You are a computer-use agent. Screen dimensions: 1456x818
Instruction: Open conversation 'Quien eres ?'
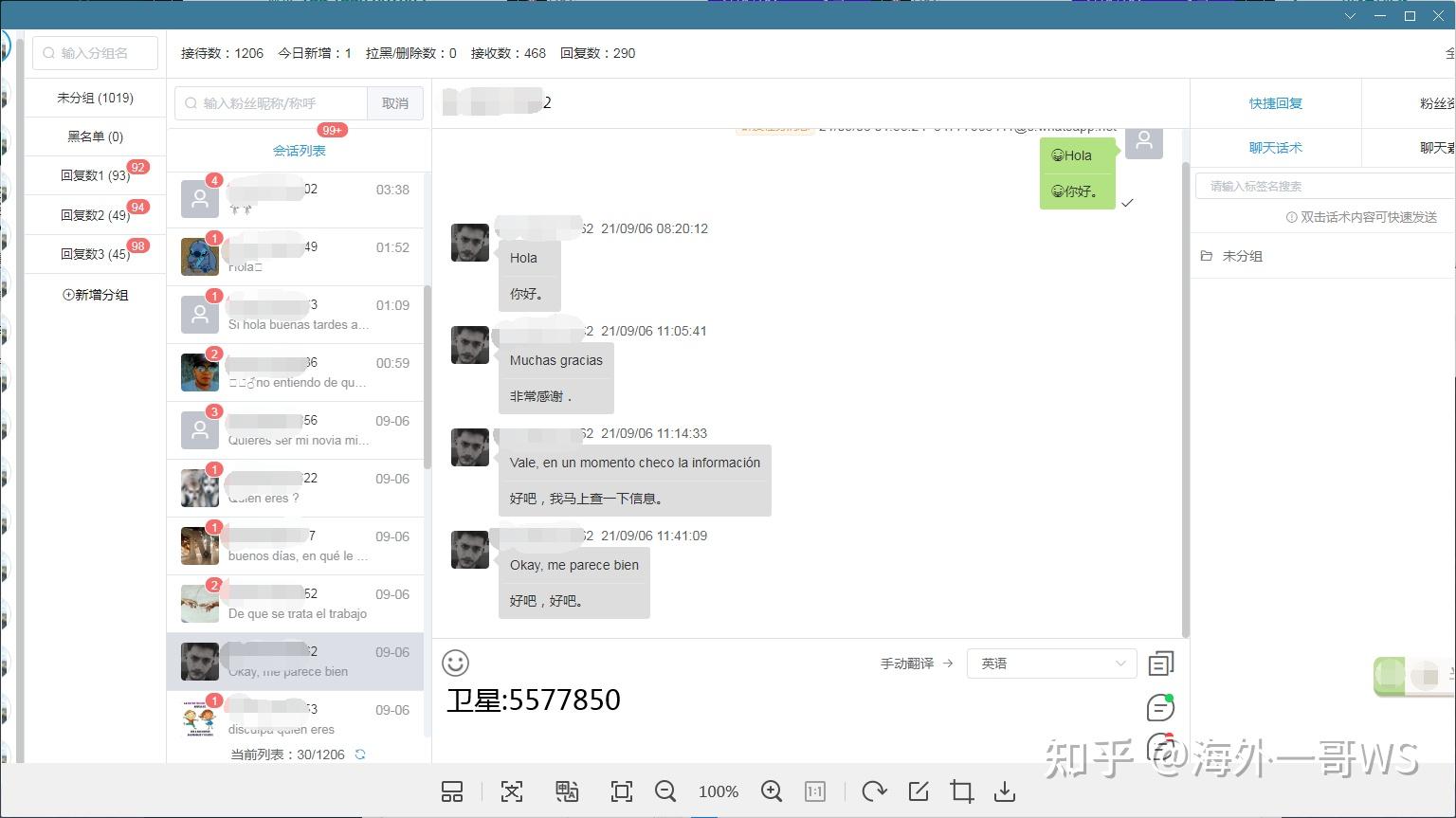pyautogui.click(x=295, y=488)
